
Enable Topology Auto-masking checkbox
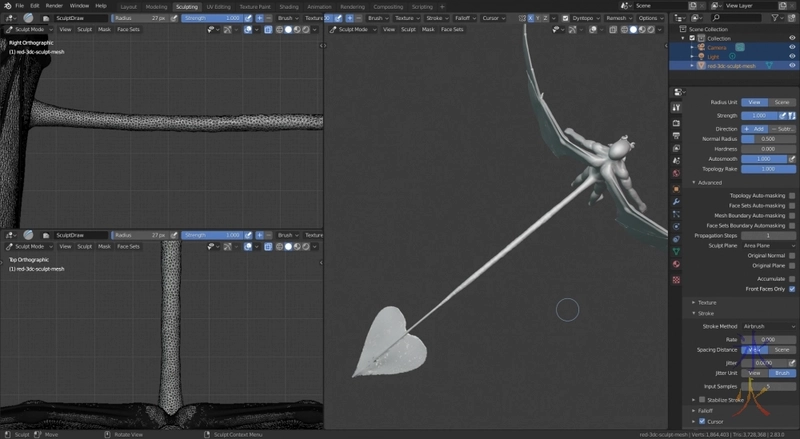pyautogui.click(x=791, y=195)
